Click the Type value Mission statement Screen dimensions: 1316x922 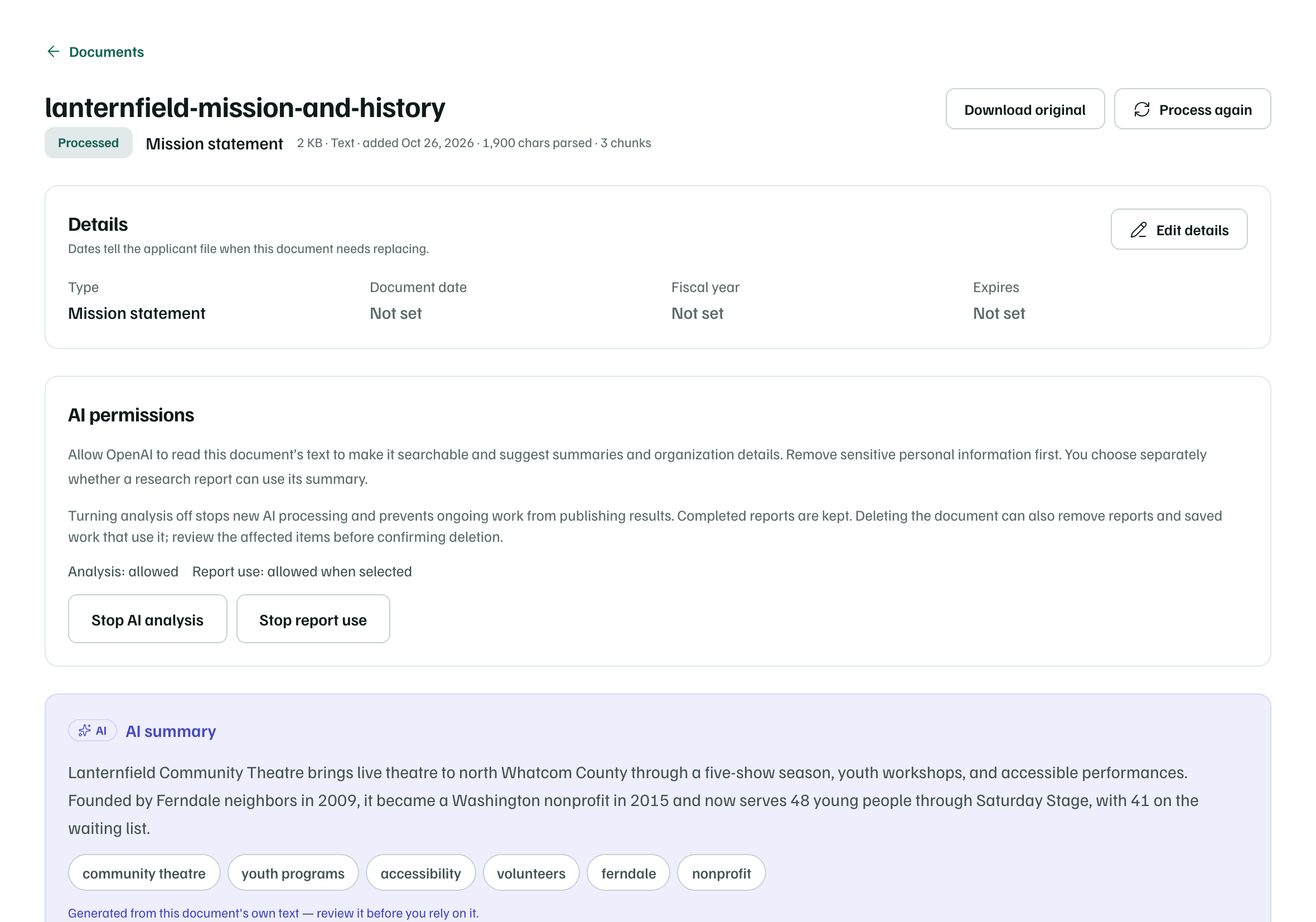pyautogui.click(x=137, y=313)
